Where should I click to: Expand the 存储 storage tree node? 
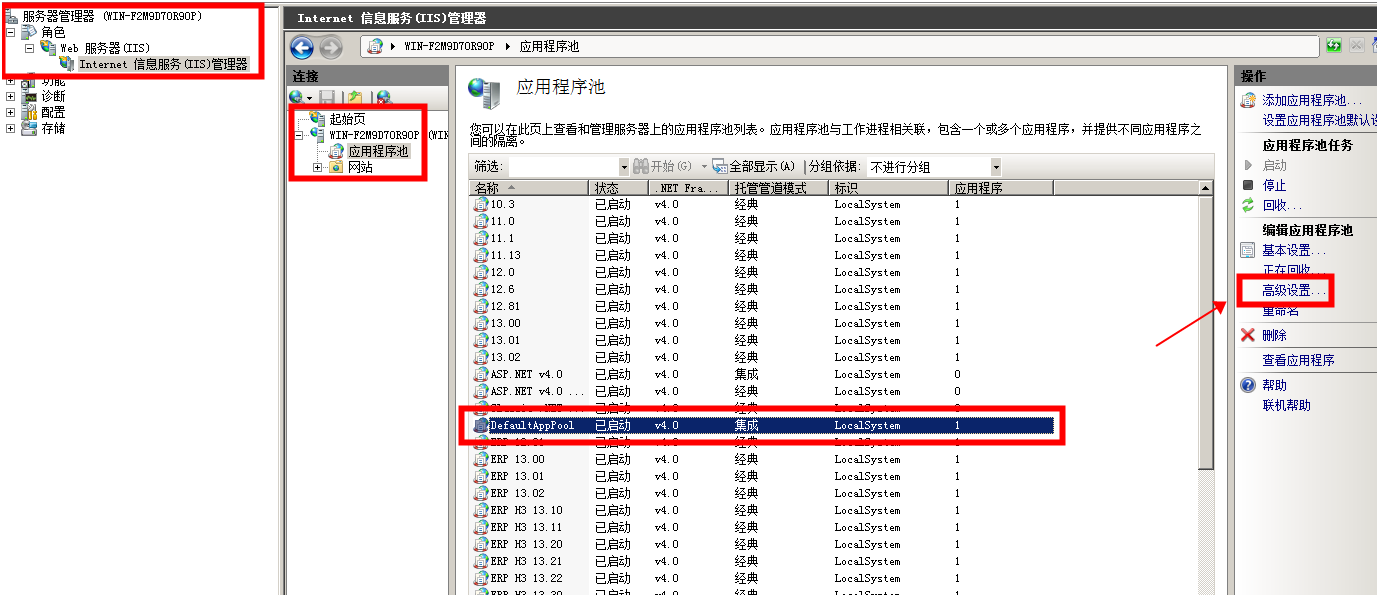click(11, 128)
